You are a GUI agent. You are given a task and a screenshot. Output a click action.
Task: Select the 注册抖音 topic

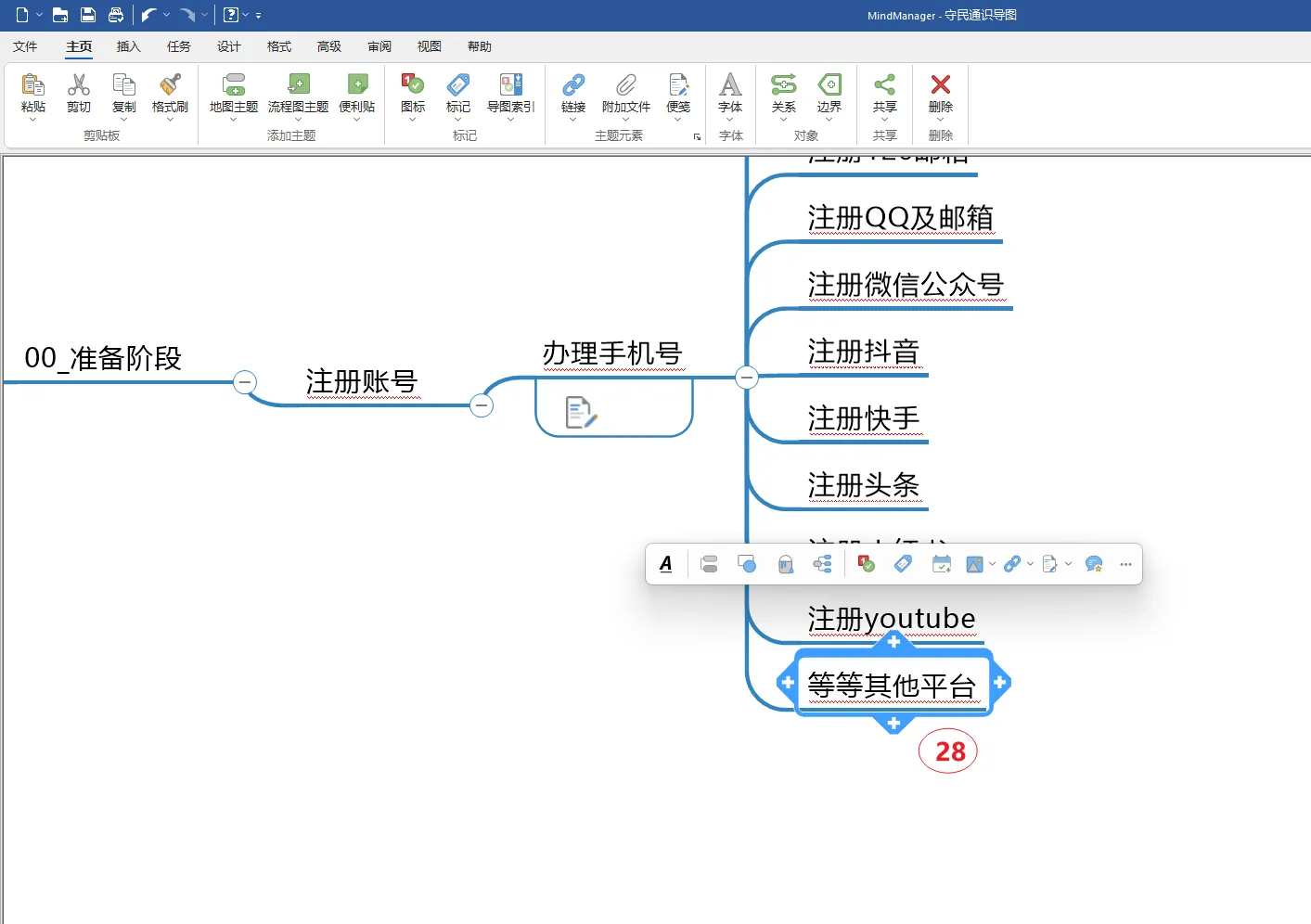click(x=864, y=352)
